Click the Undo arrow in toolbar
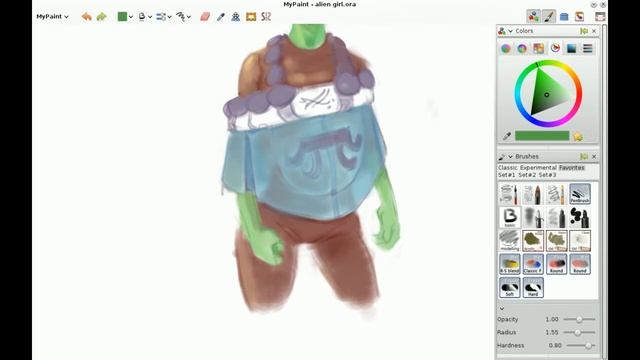The width and height of the screenshot is (640, 360). [86, 17]
